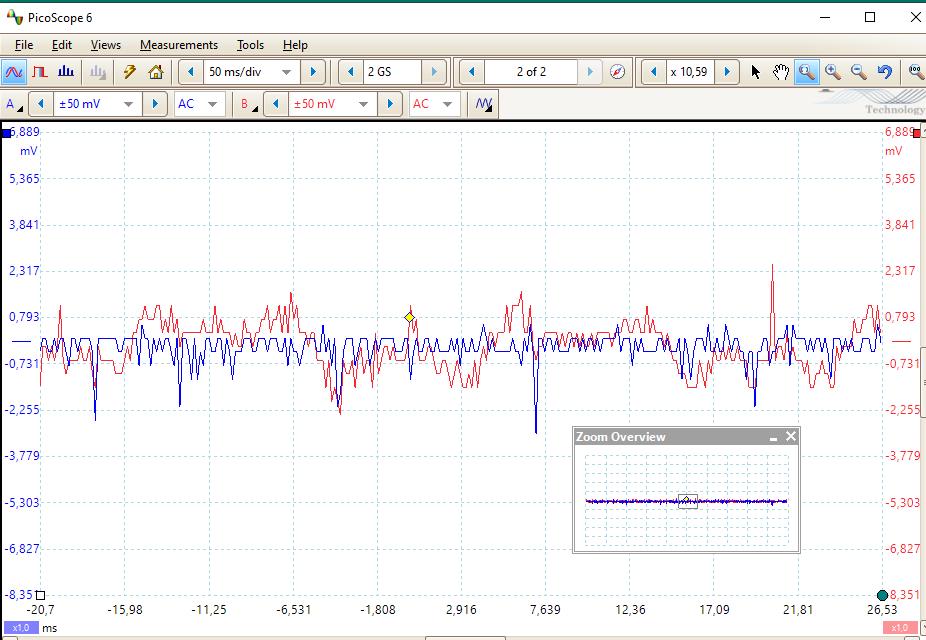Open Channel B ±50 mV range dropdown

[332, 104]
